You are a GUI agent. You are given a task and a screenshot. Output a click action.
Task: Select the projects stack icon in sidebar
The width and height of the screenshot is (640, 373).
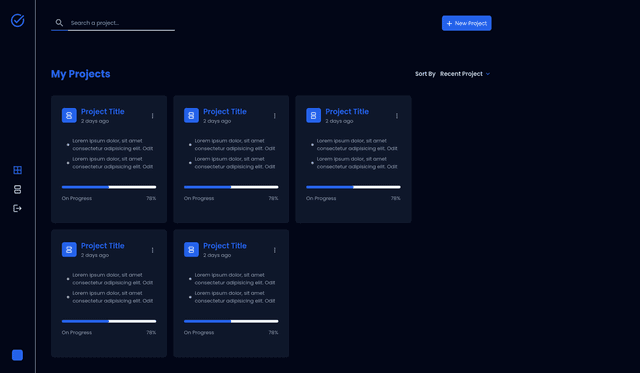click(x=18, y=189)
